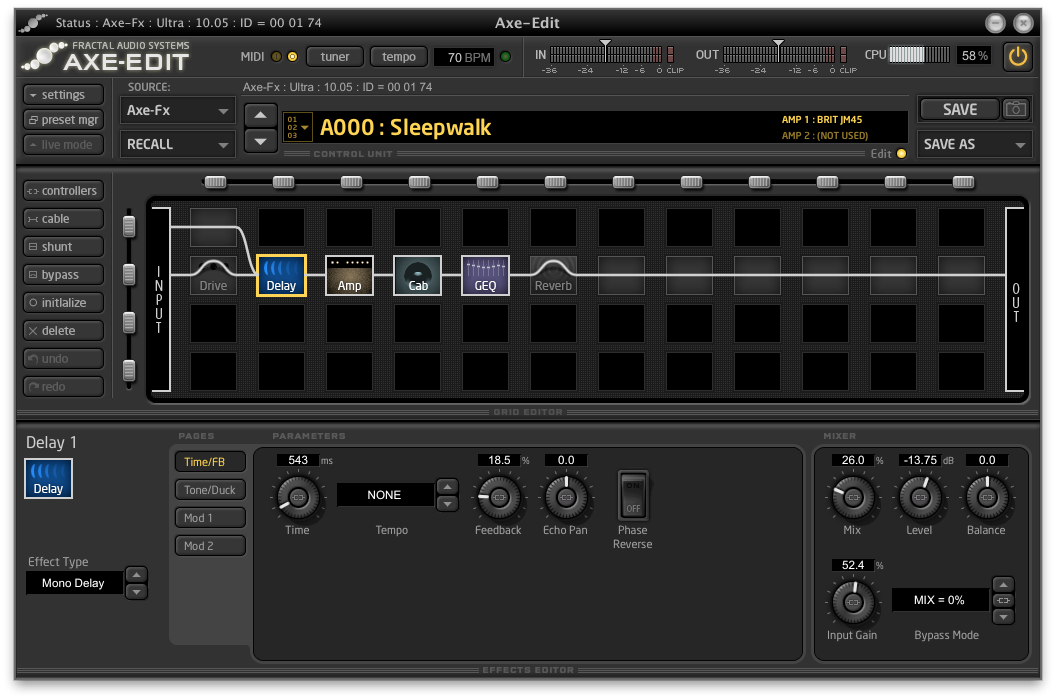Click the preset number list icon
Screen dimensions: 1056x700
pyautogui.click(x=298, y=127)
